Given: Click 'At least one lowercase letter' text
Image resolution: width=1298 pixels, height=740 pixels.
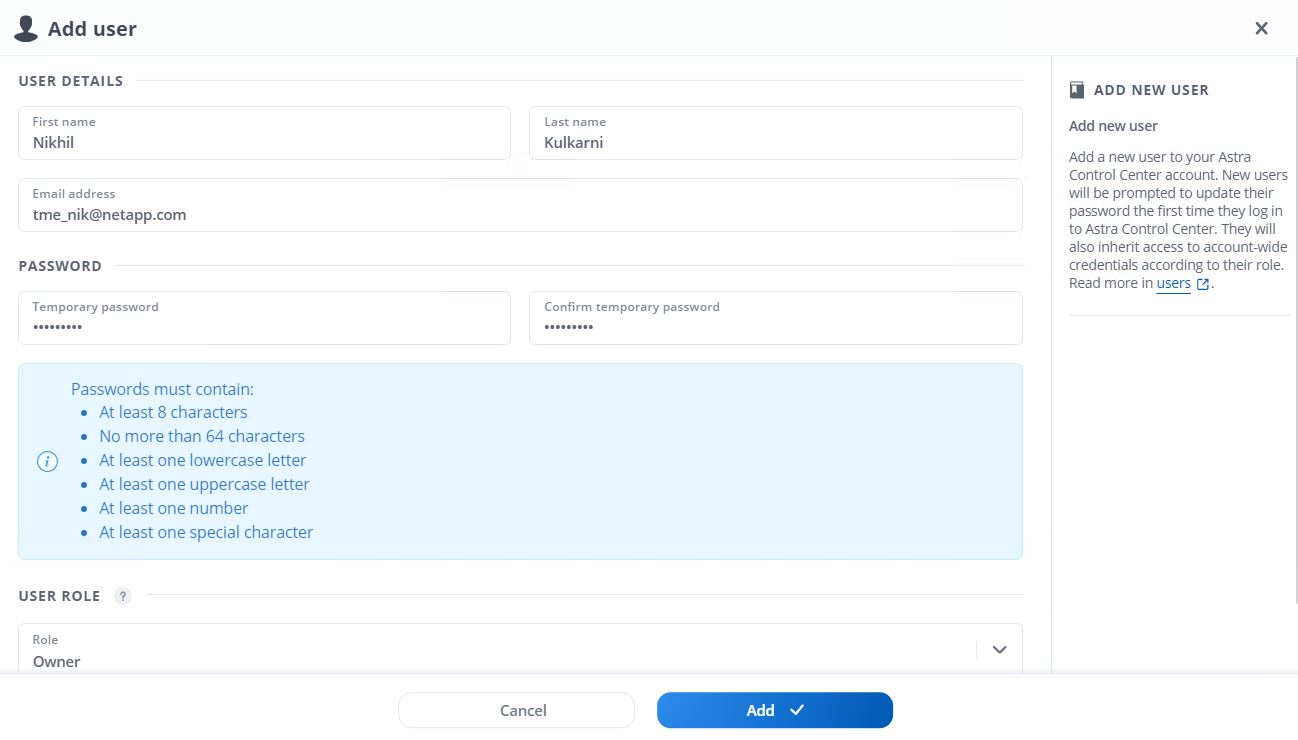Looking at the screenshot, I should coord(203,460).
